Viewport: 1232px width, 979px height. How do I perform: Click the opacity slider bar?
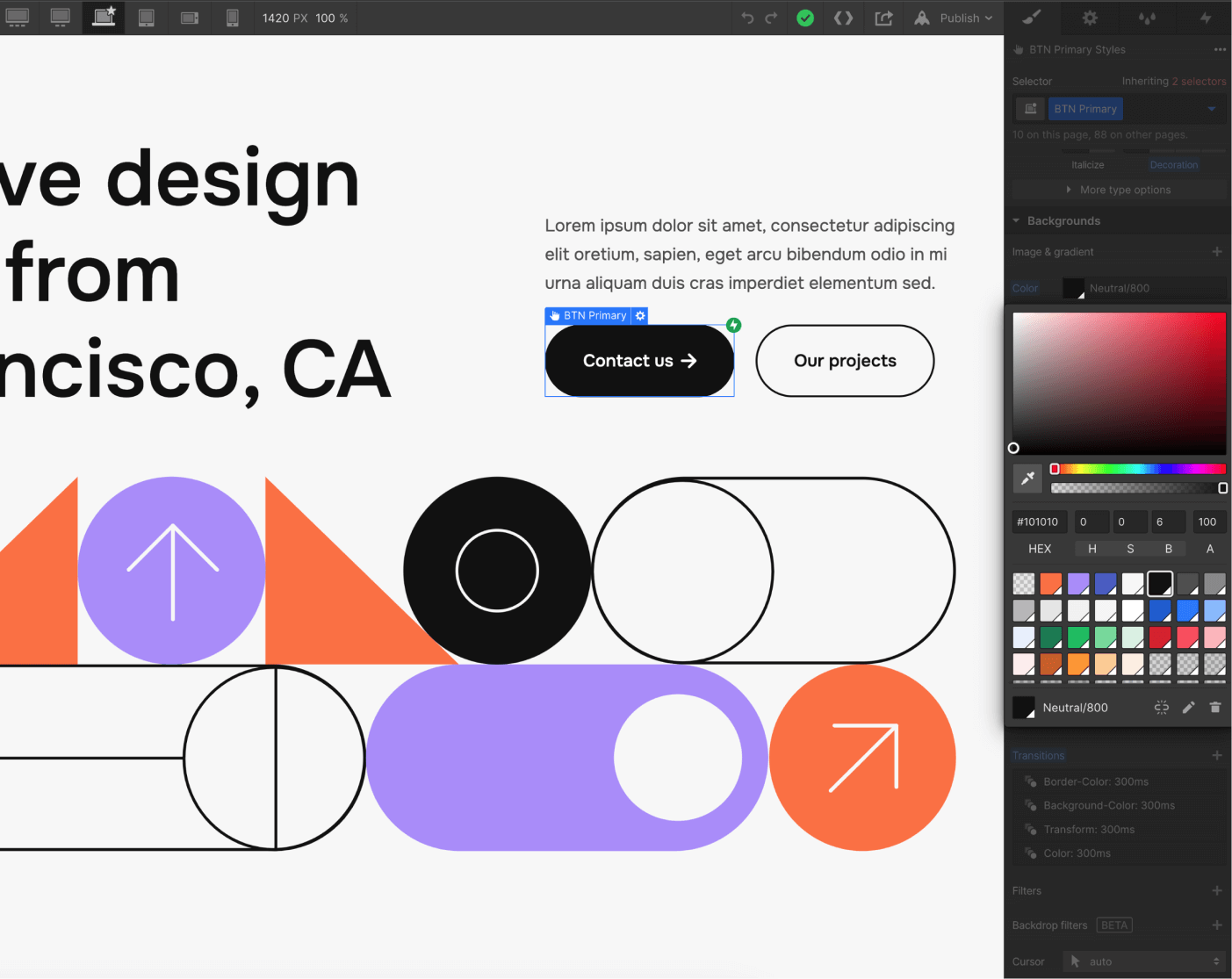coord(1138,488)
